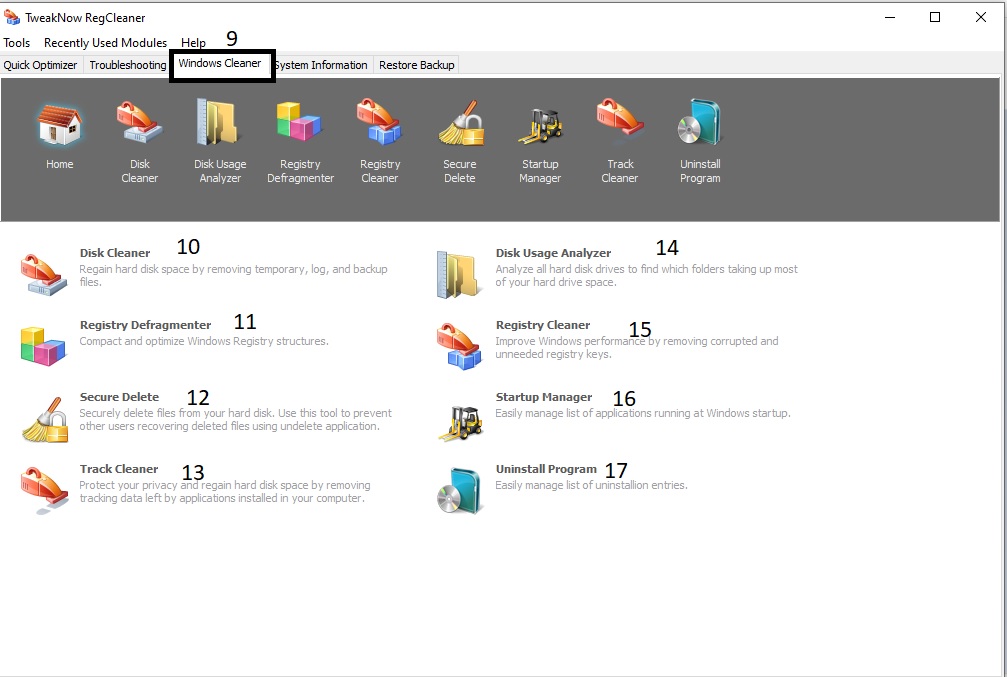Maximize the TweakNow RegCleaner window
1007x677 pixels.
click(x=935, y=17)
